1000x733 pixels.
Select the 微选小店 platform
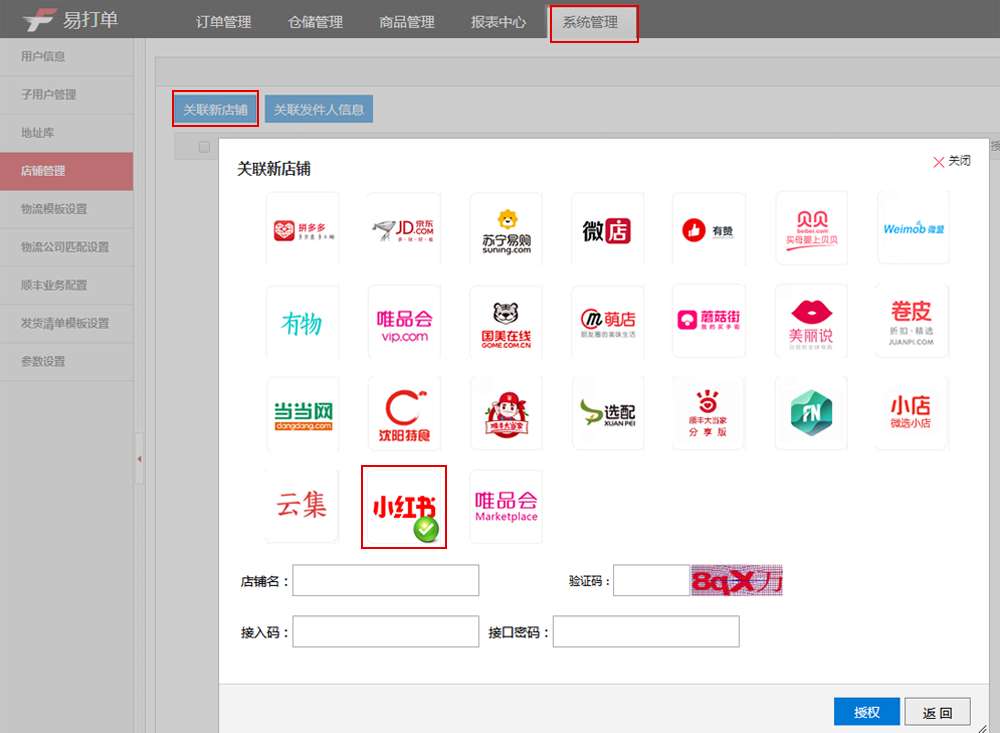911,413
